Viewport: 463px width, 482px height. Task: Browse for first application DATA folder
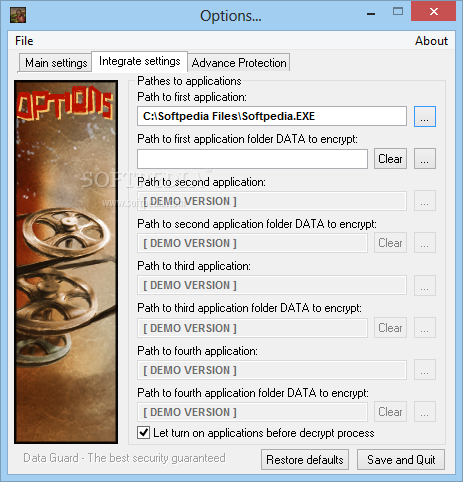(425, 159)
